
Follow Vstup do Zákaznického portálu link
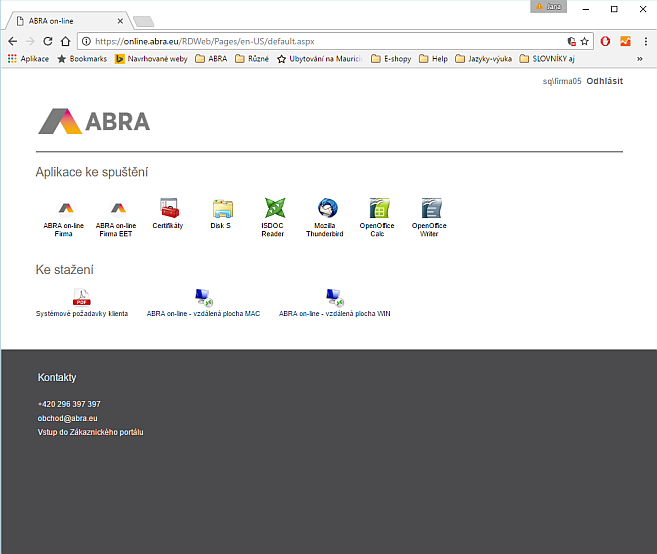[x=91, y=432]
